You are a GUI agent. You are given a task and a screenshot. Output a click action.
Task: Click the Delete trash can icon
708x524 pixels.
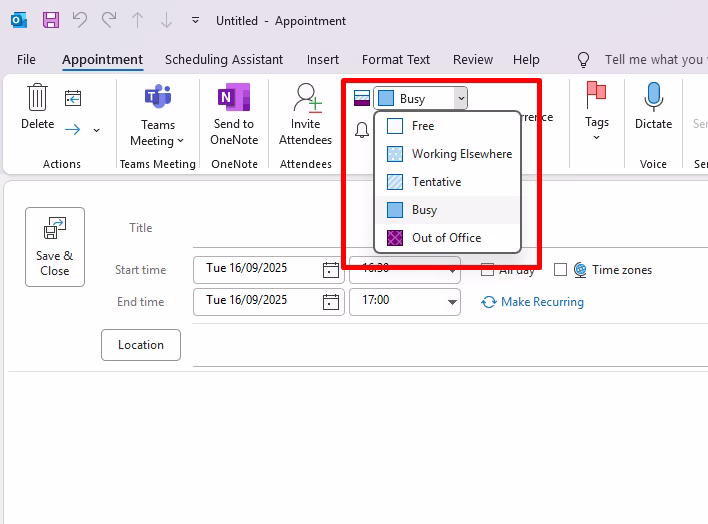(37, 98)
